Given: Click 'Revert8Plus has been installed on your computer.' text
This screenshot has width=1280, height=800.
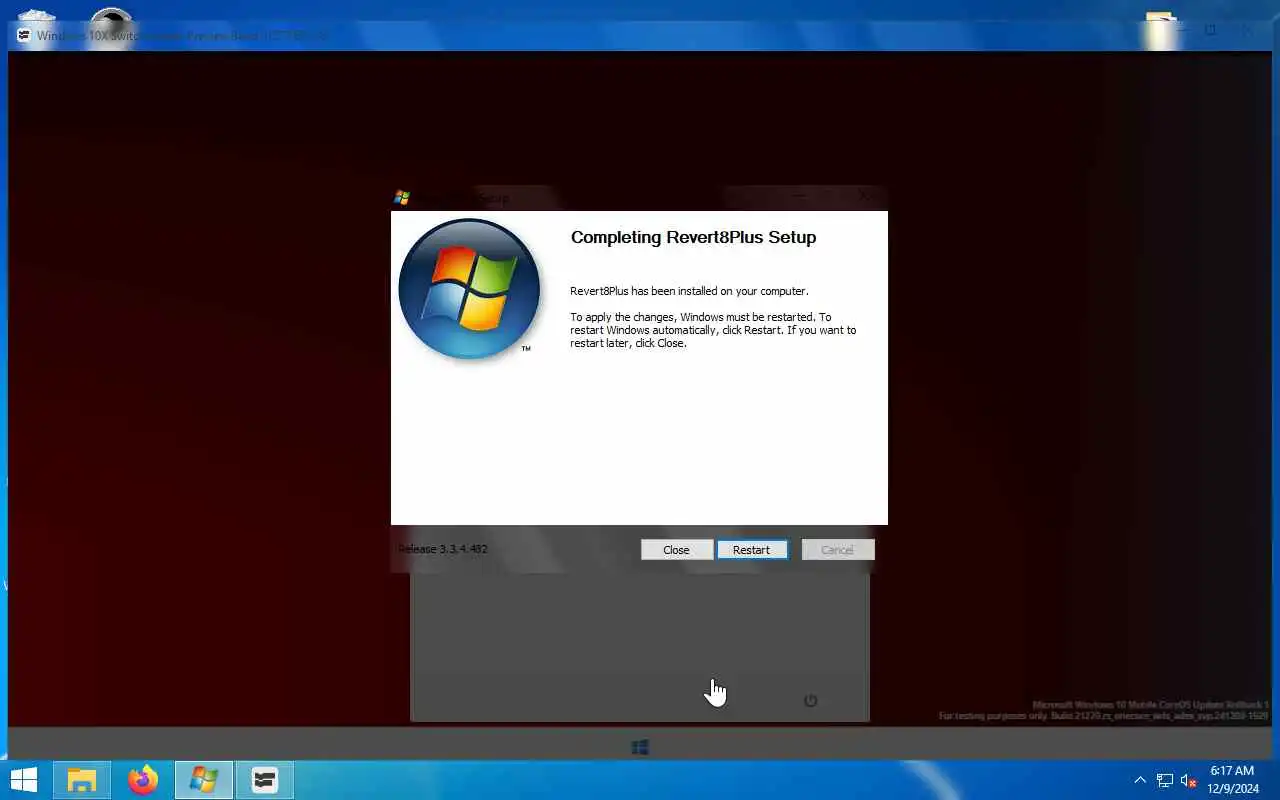Looking at the screenshot, I should (689, 292).
